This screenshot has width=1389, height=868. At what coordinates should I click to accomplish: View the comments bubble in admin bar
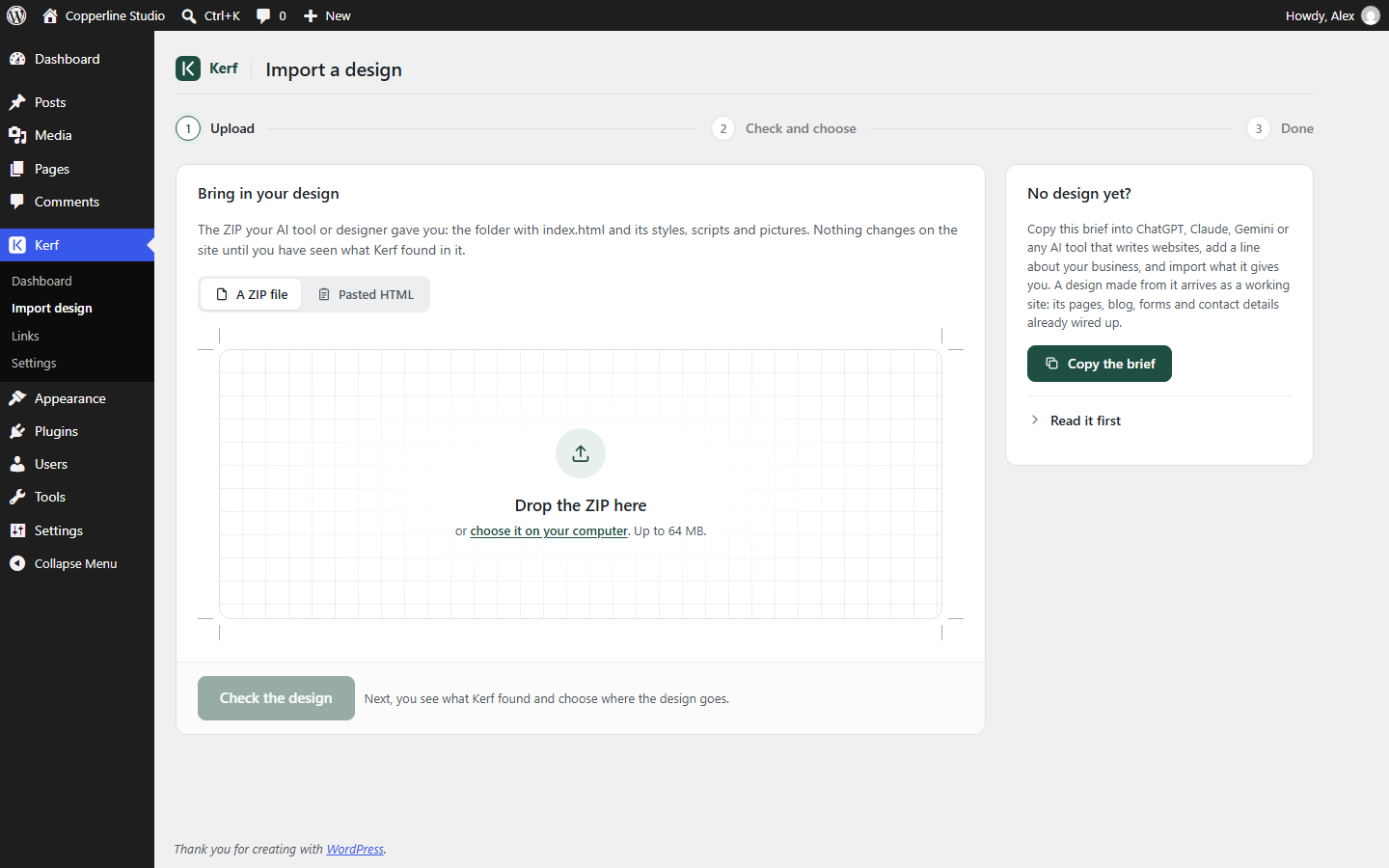point(263,15)
